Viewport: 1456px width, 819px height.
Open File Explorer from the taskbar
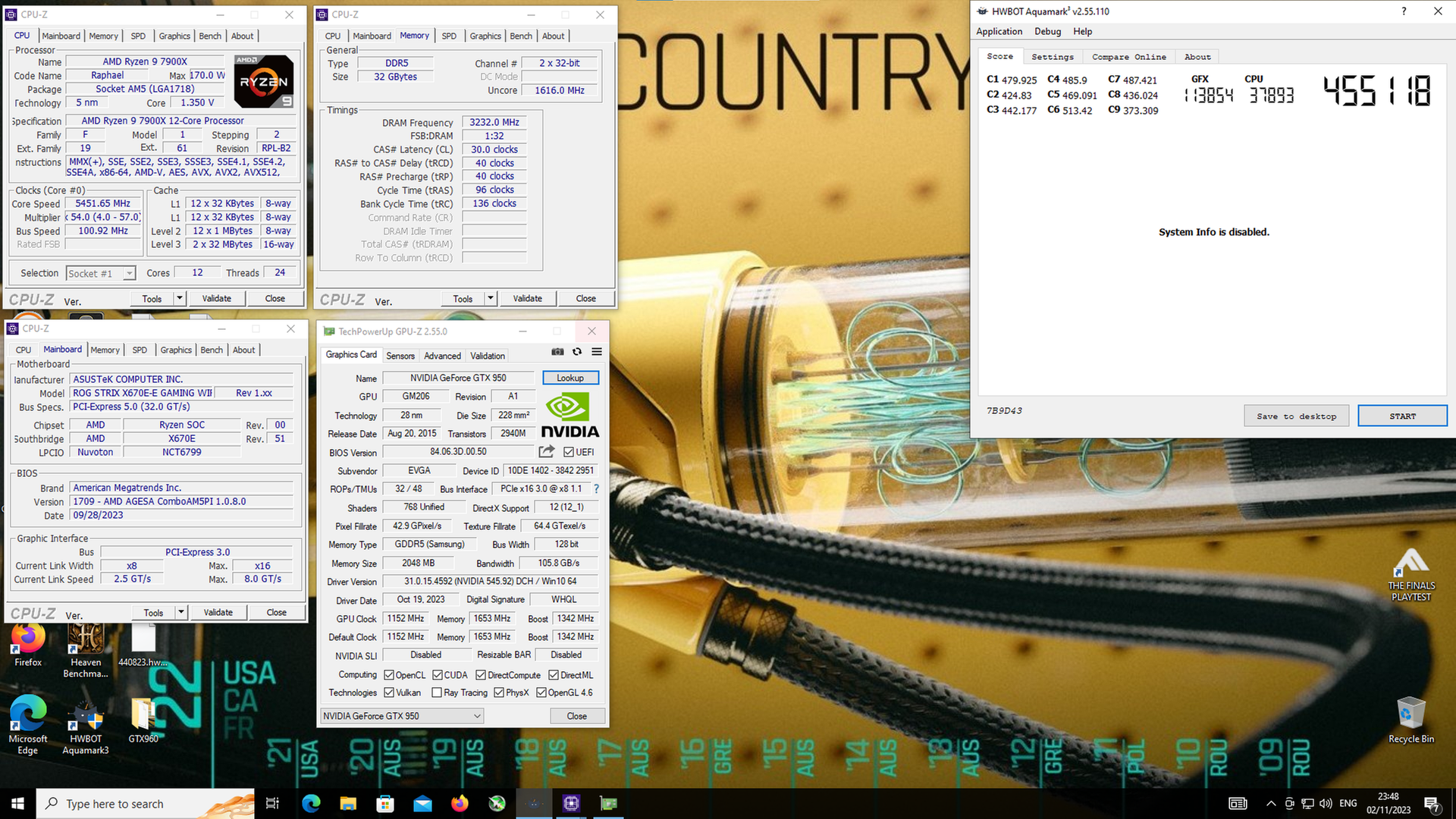click(x=348, y=804)
